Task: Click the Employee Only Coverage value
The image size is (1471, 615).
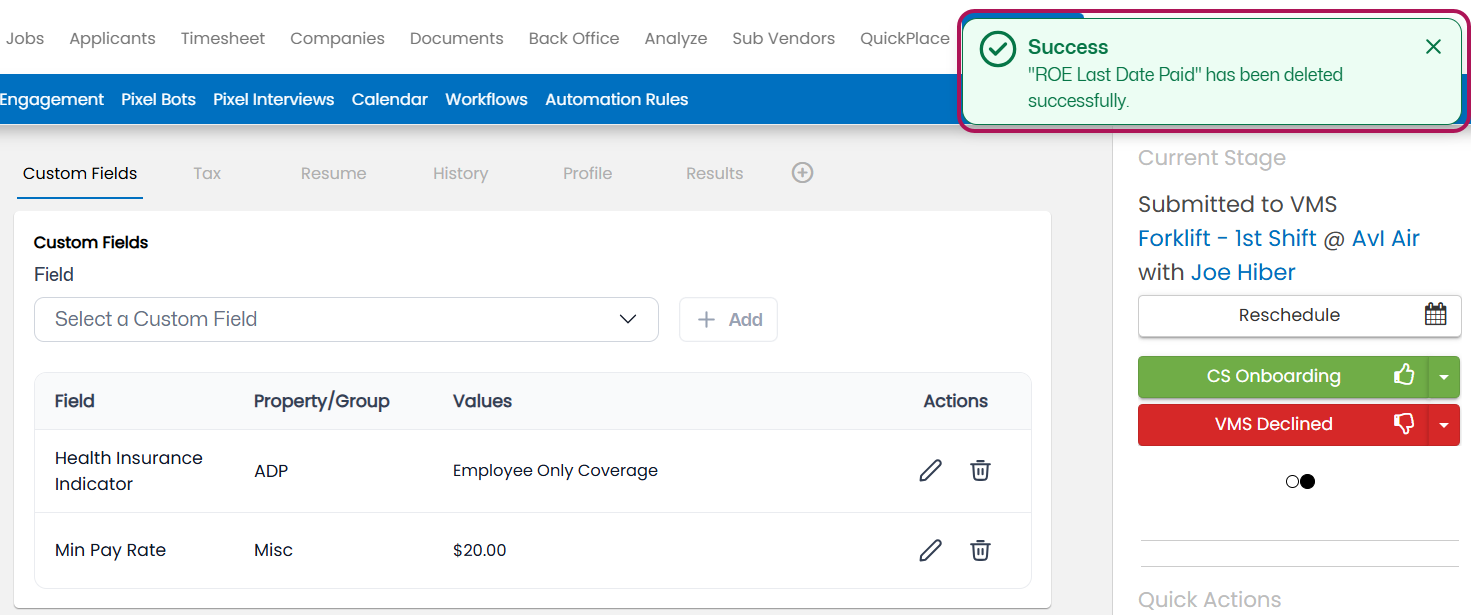Action: click(555, 470)
